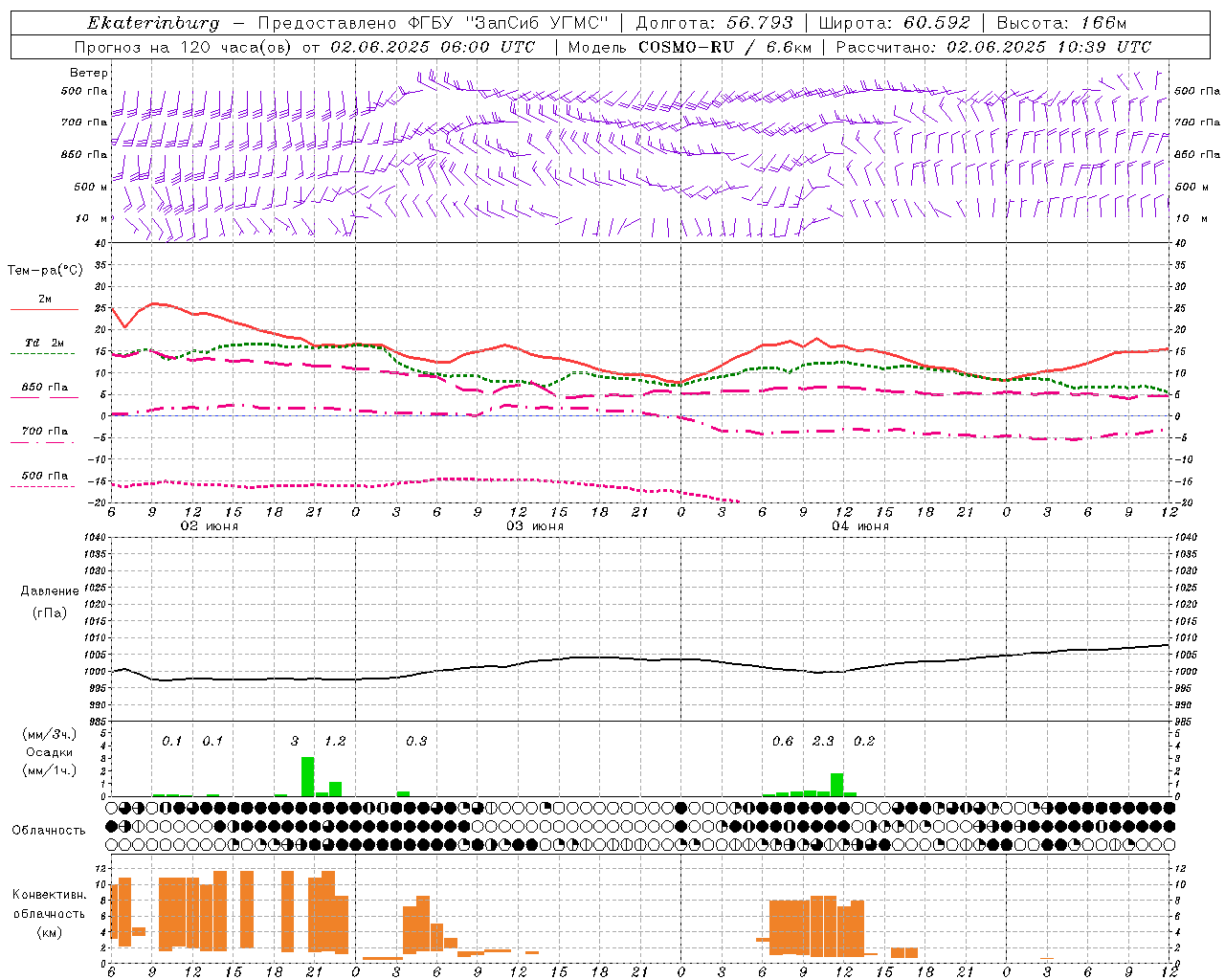The width and height of the screenshot is (1225, 980).
Task: Click the Td 2м legend entry
Action: coord(44,343)
